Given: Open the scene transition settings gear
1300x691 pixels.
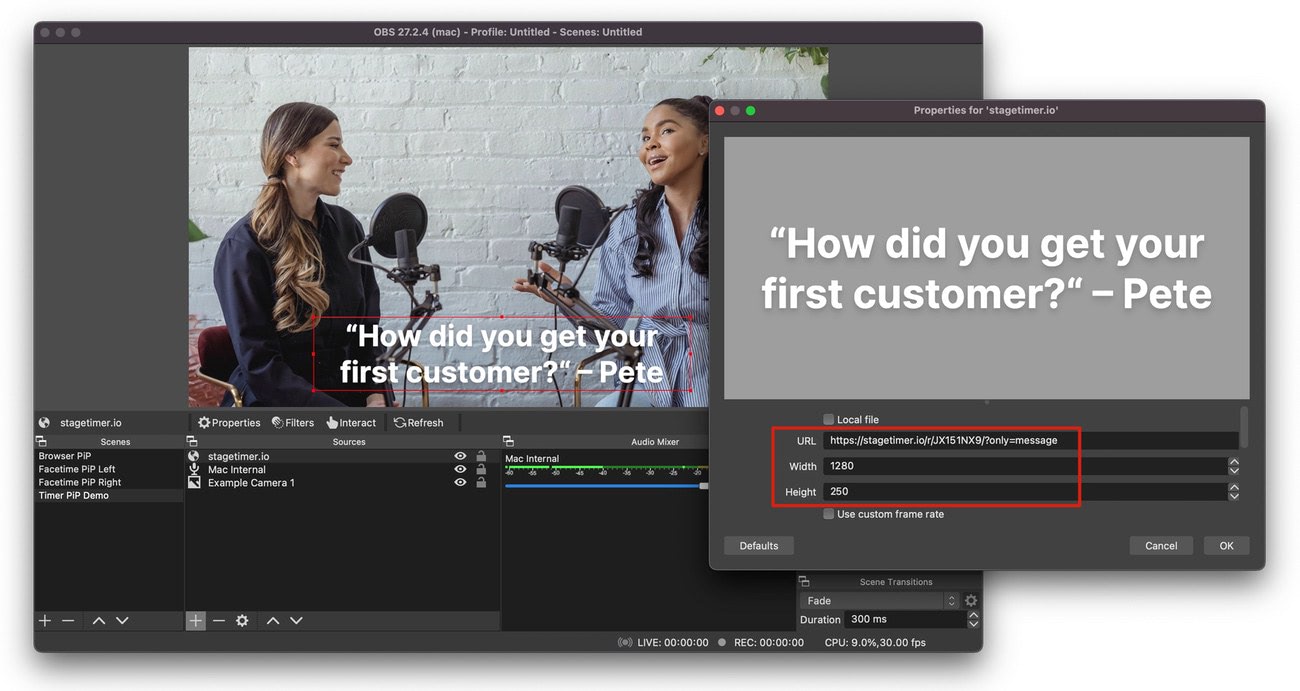Looking at the screenshot, I should pos(971,601).
